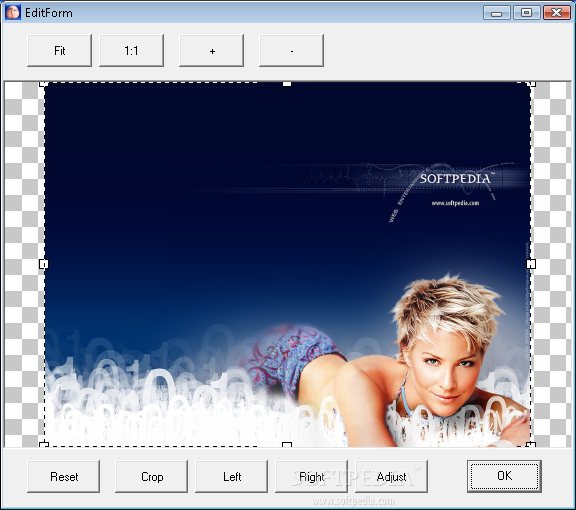Select the top-center crop handle
The width and height of the screenshot is (576, 510).
(287, 84)
